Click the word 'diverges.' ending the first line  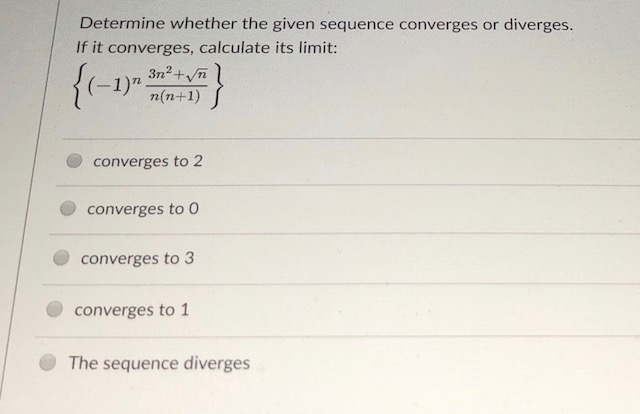point(538,24)
